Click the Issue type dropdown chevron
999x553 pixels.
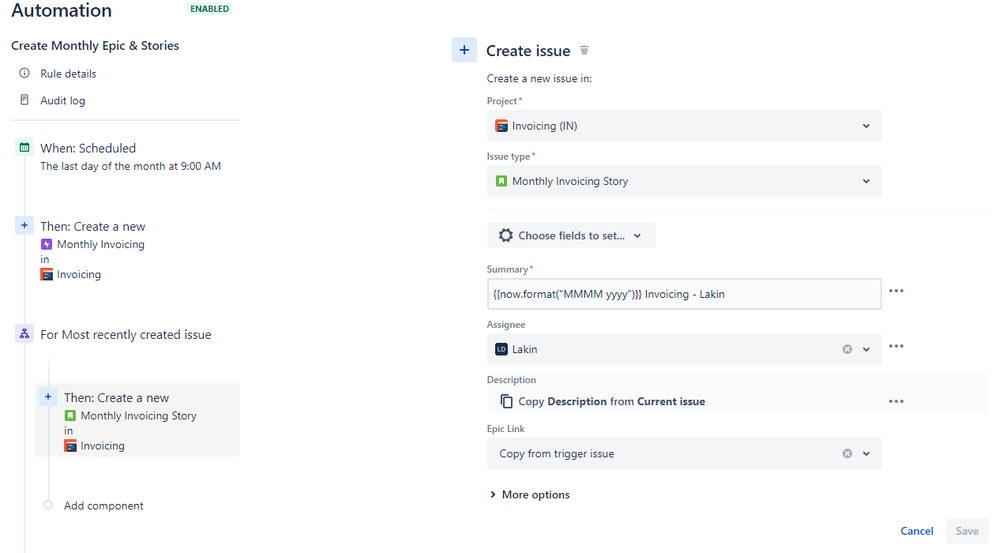pos(866,182)
